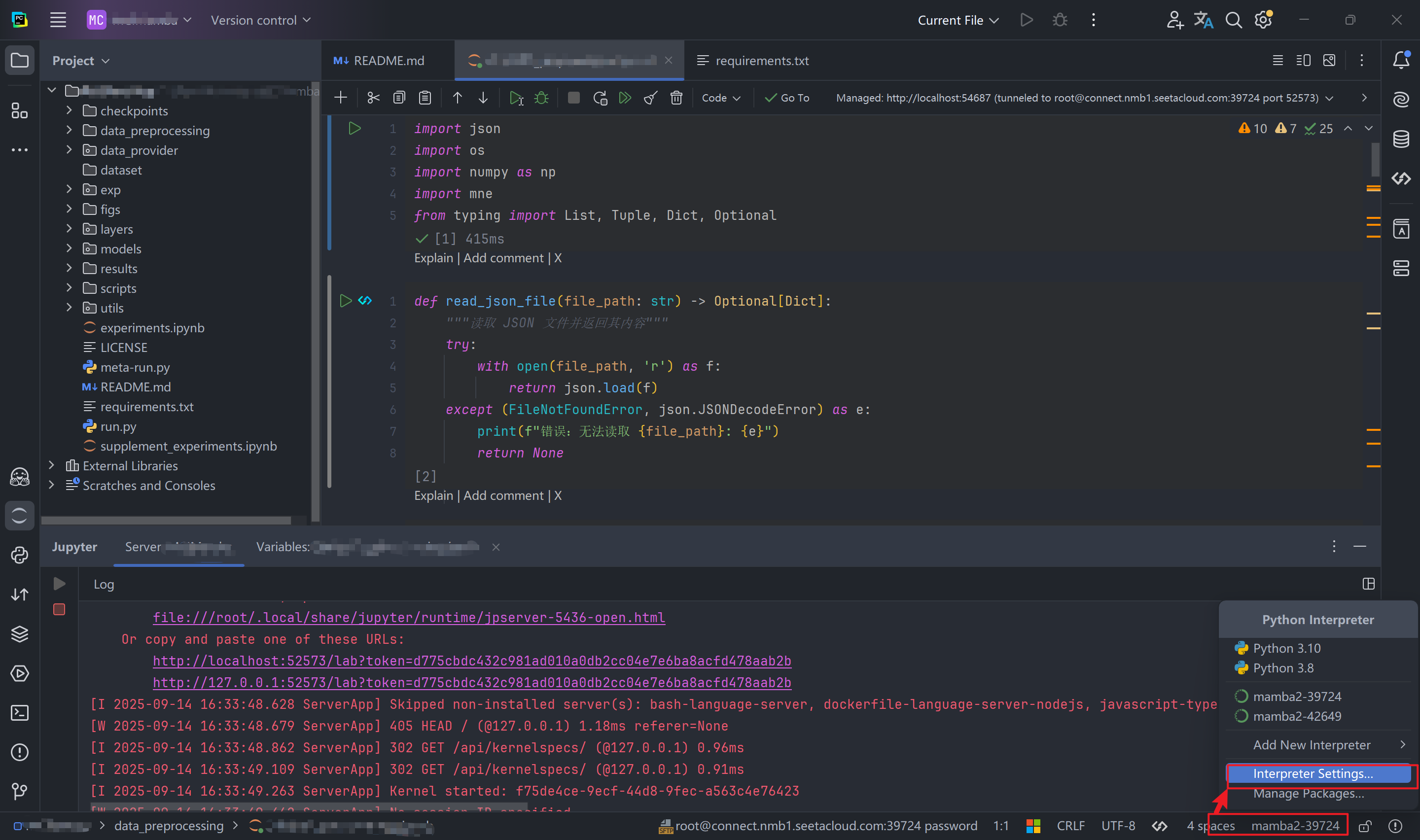Interrupt kernel with stop square icon
The height and width of the screenshot is (840, 1420).
[573, 98]
